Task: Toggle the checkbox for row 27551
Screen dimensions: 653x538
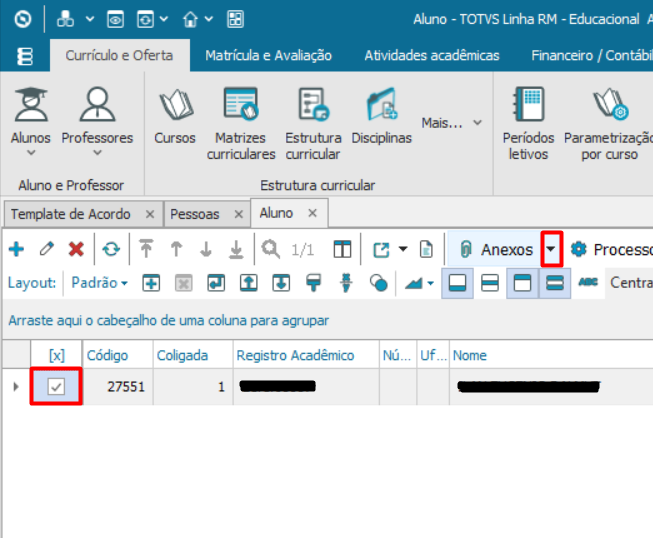Action: click(57, 387)
